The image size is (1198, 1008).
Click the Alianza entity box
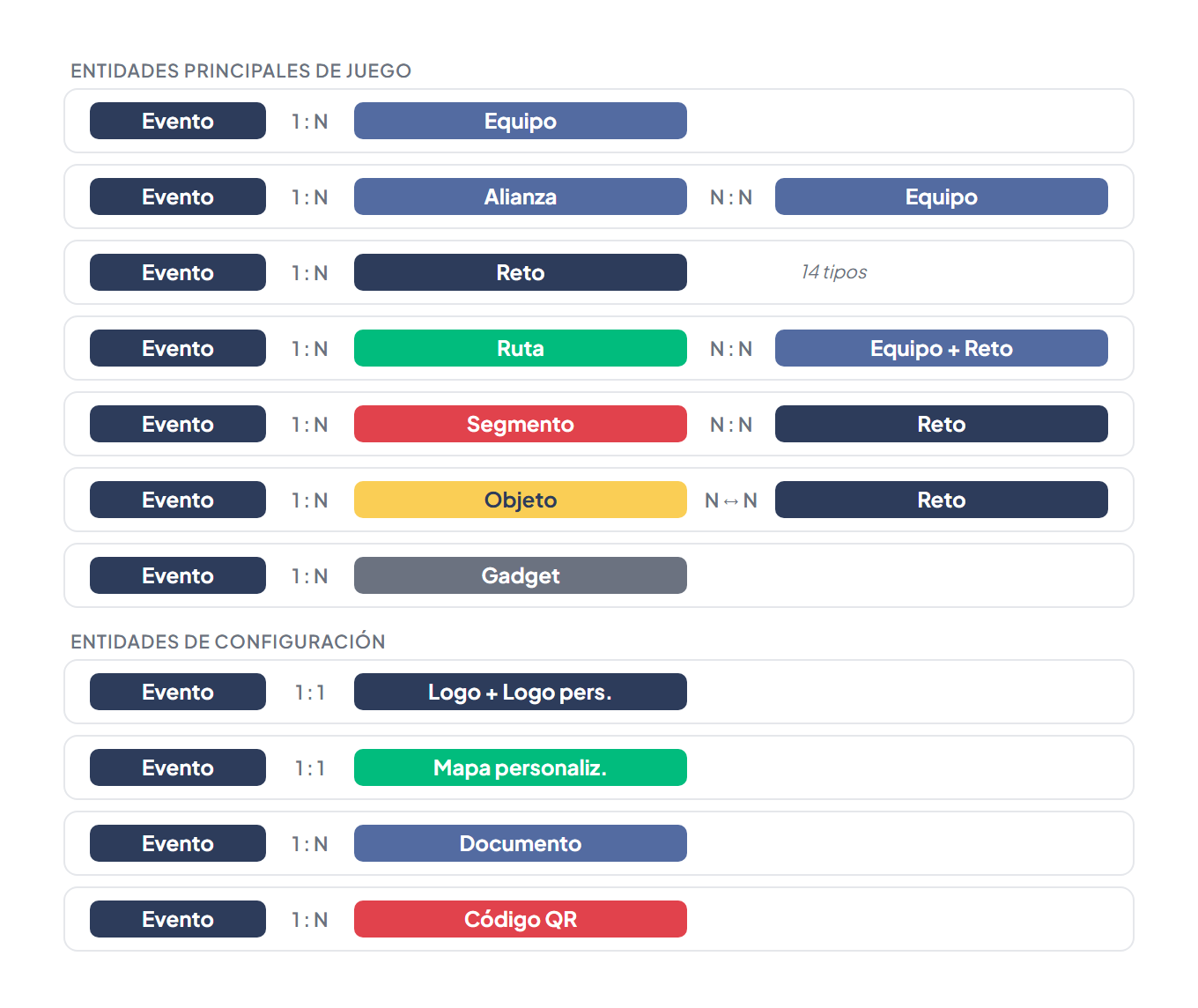[x=520, y=196]
